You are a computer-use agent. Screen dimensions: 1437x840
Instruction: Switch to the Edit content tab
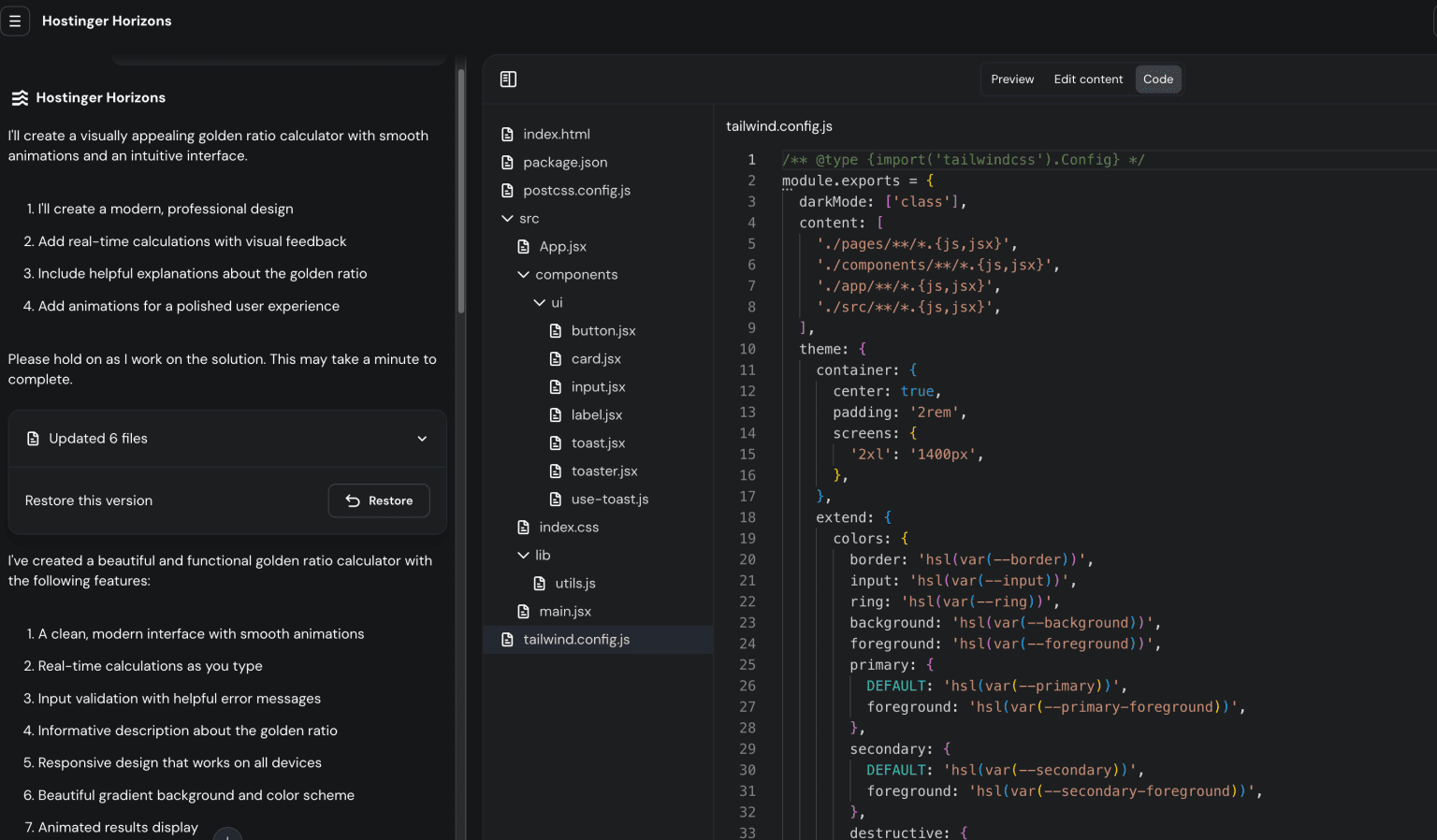click(1088, 80)
